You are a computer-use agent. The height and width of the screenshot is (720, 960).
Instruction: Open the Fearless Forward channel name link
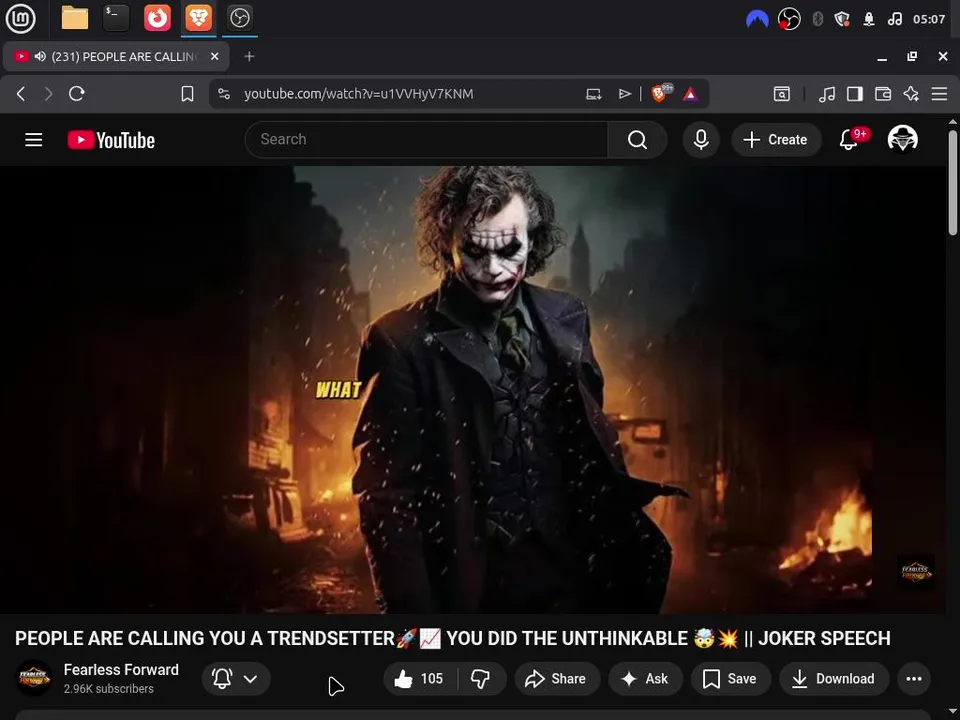coord(121,670)
